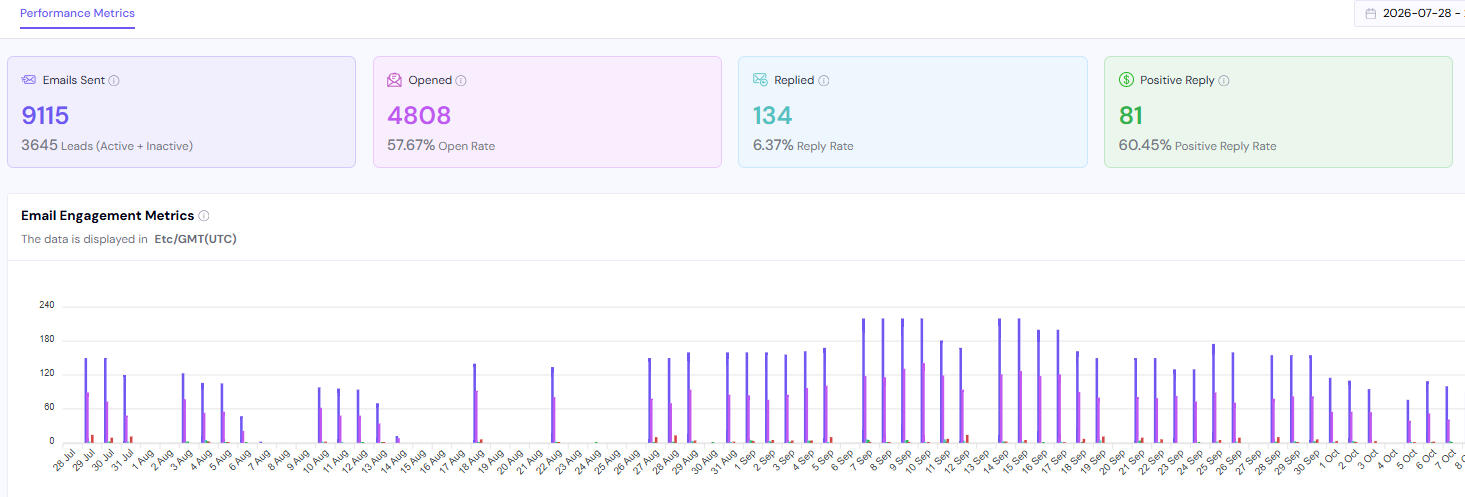
Task: Open the Performance Metrics tab
Action: point(77,14)
